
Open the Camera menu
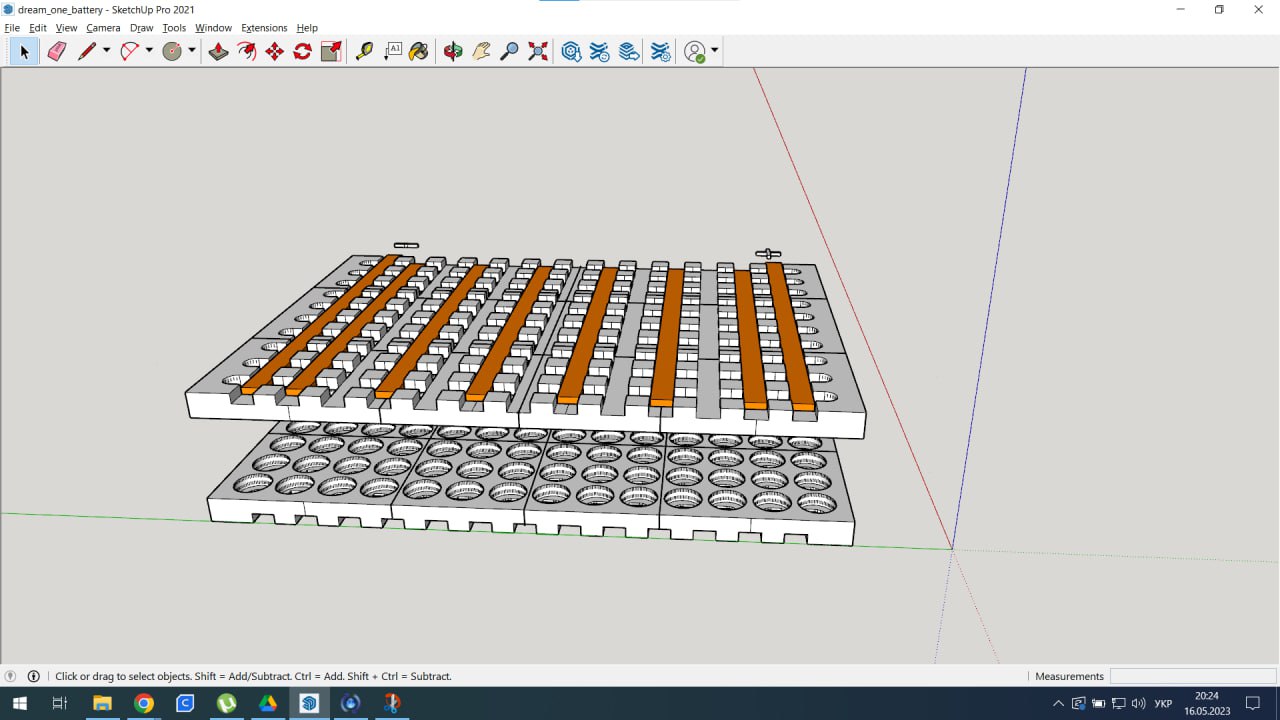(103, 28)
